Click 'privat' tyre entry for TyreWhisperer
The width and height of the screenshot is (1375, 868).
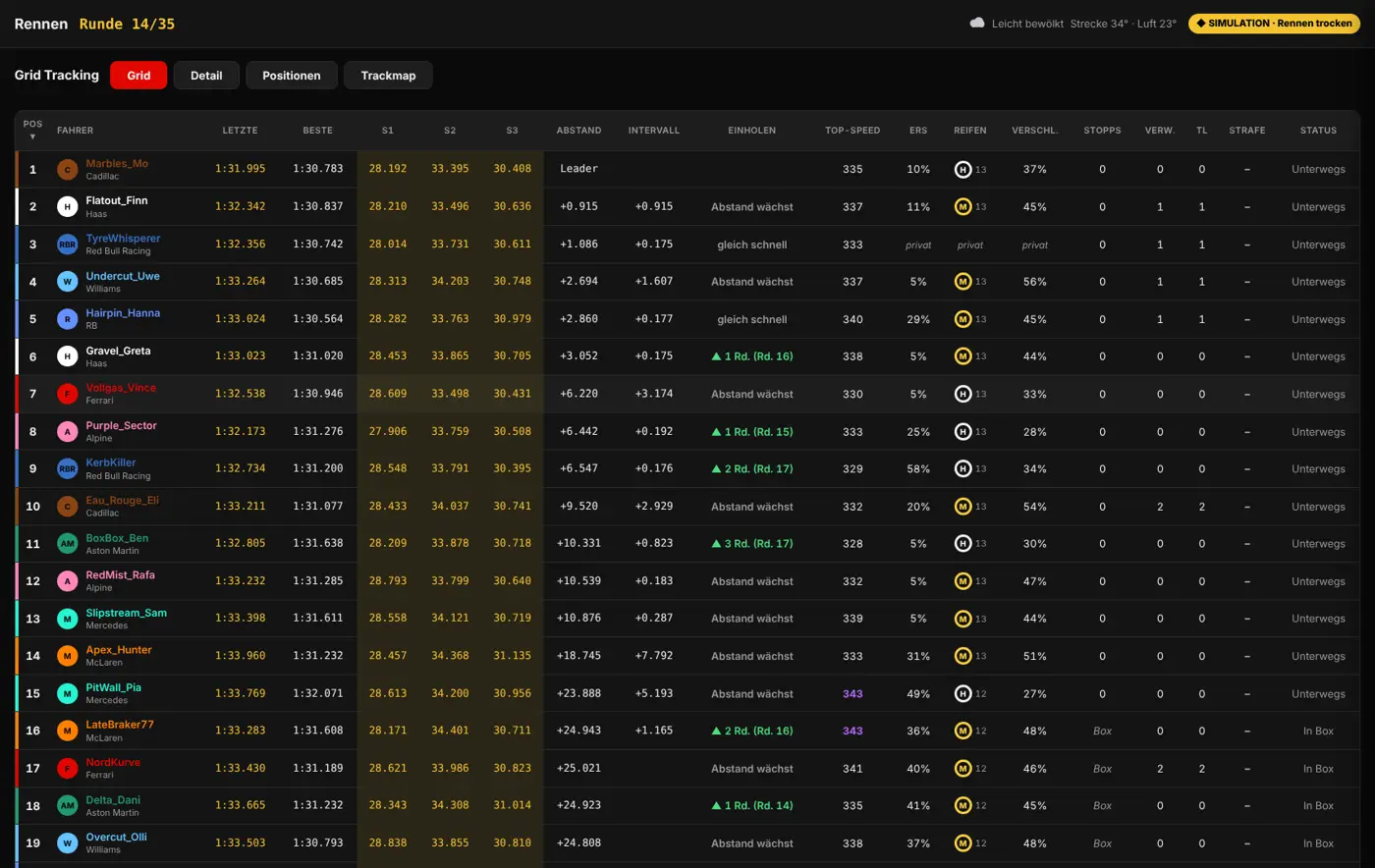coord(970,245)
